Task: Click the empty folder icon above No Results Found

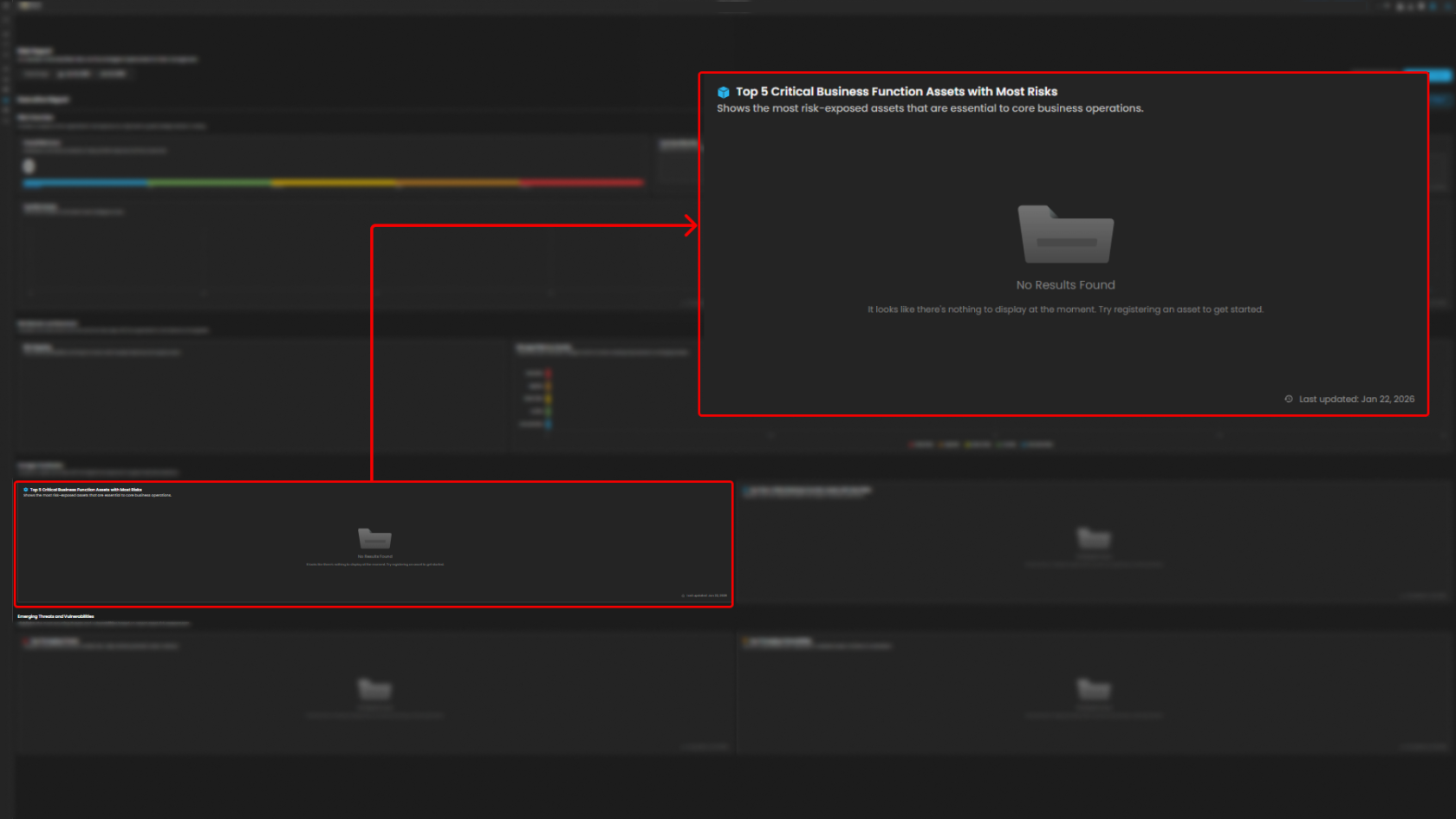Action: tap(1065, 235)
